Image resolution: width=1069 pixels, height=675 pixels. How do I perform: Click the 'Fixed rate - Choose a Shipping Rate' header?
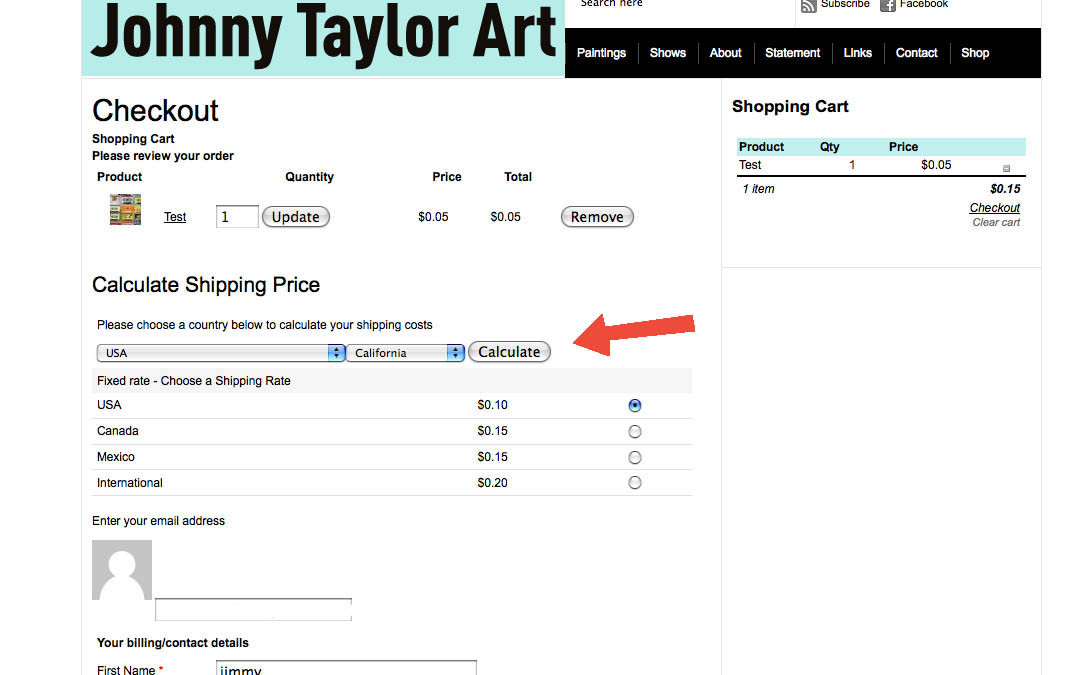(194, 381)
